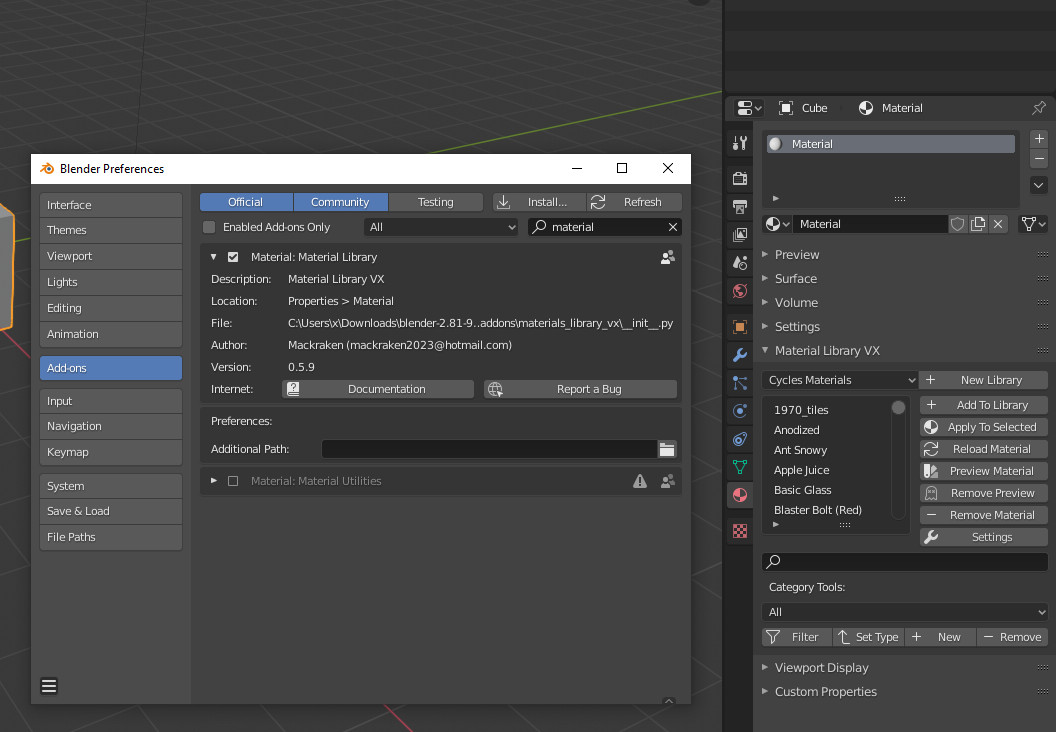This screenshot has height=732, width=1056.
Task: Switch to World properties tab icon
Action: (740, 291)
